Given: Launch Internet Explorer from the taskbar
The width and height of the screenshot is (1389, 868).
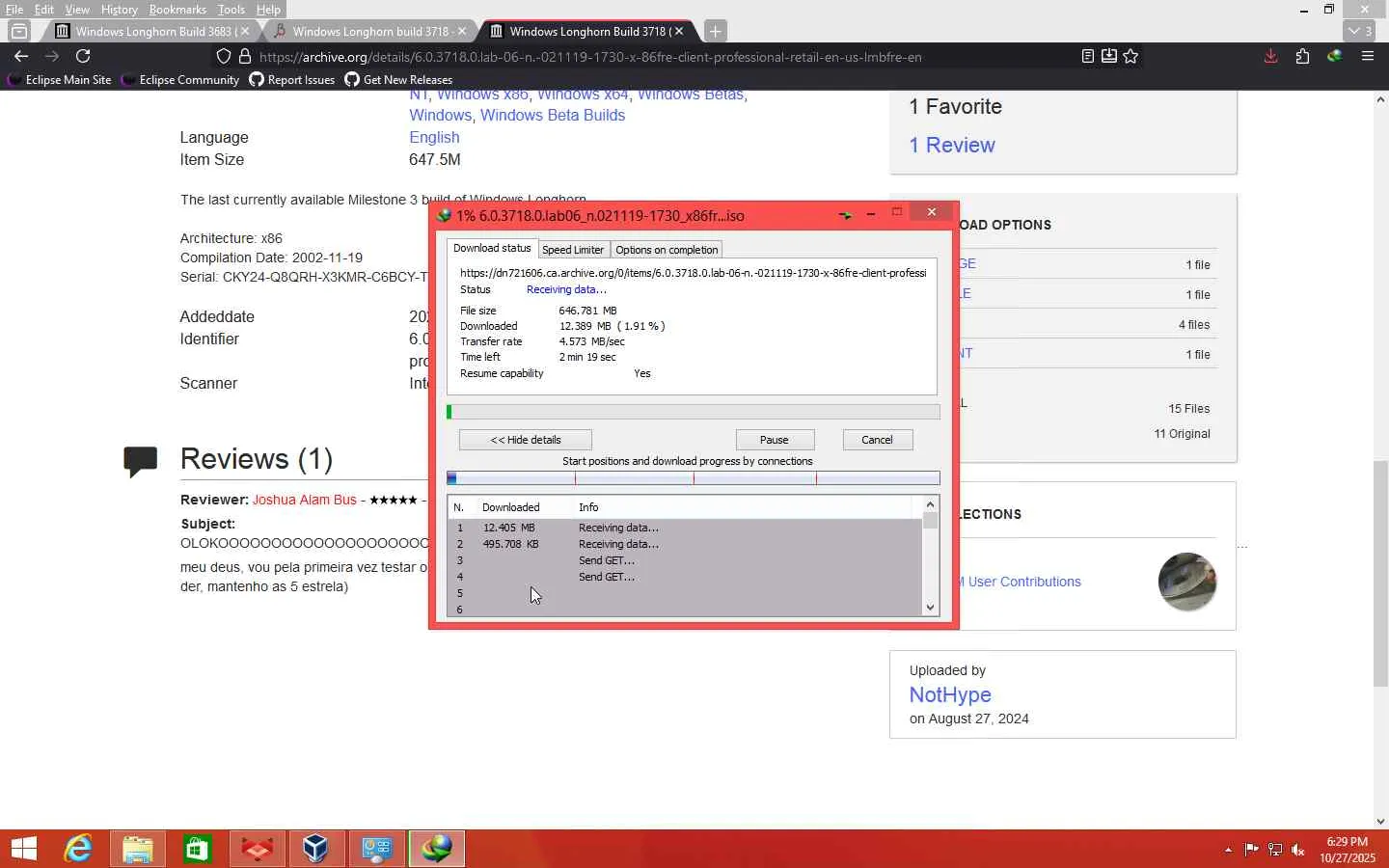Looking at the screenshot, I should pos(78,849).
